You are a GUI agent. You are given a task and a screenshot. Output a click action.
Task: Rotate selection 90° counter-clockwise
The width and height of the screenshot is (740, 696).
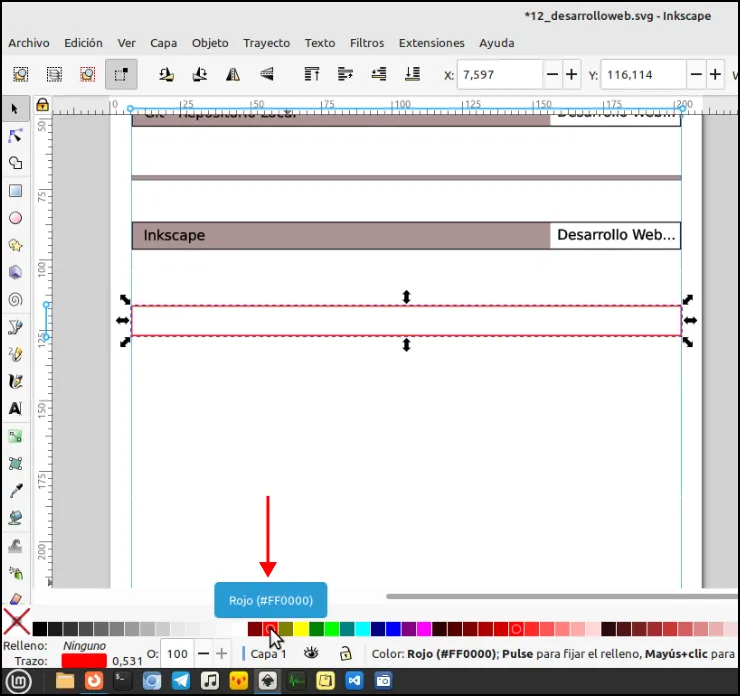click(x=166, y=75)
